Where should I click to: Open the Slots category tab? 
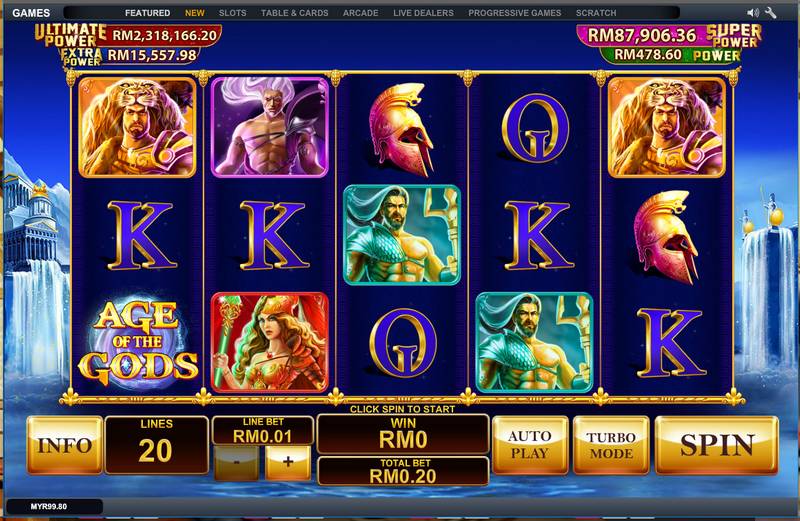233,13
